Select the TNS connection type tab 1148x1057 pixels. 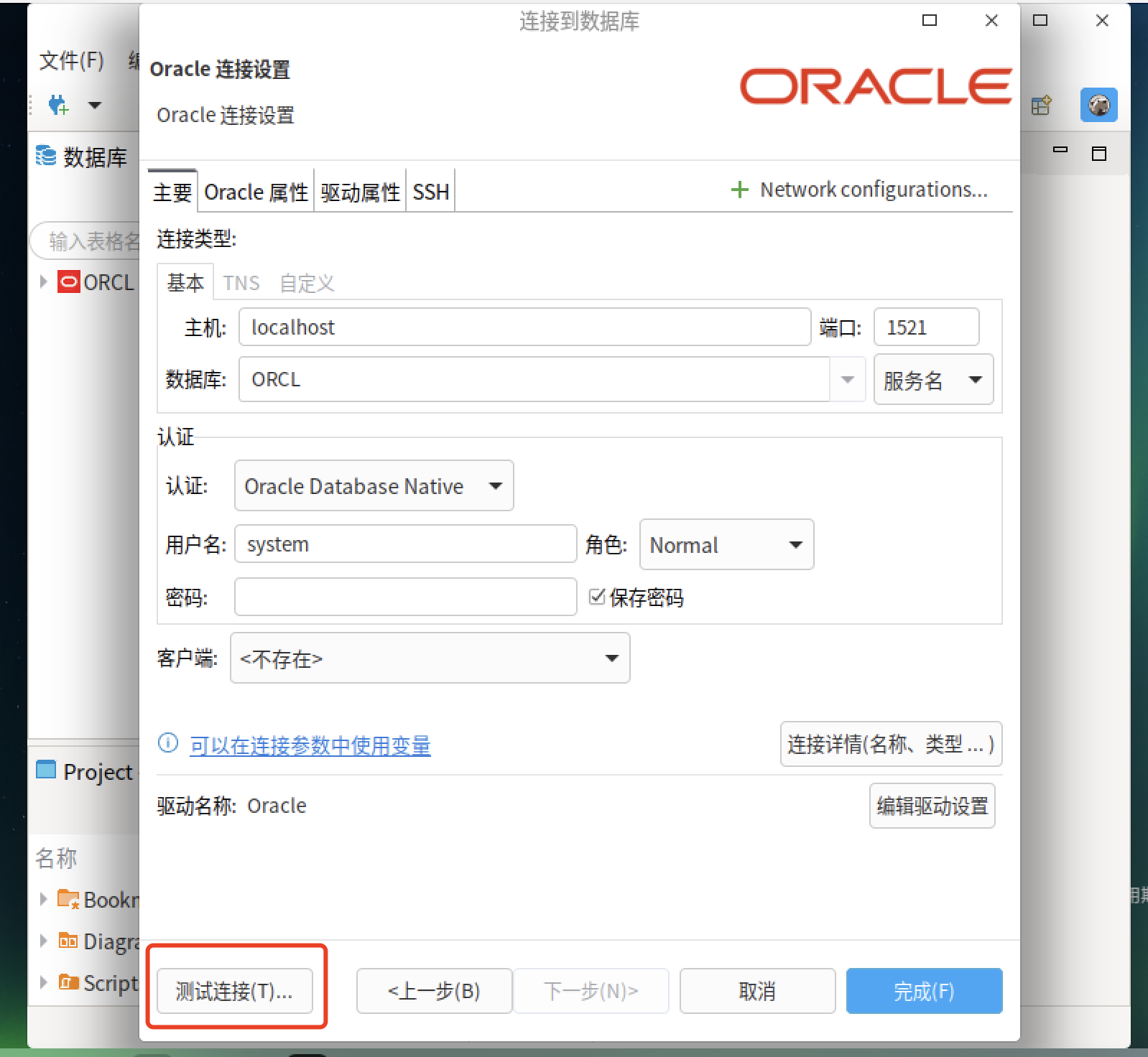[x=241, y=283]
